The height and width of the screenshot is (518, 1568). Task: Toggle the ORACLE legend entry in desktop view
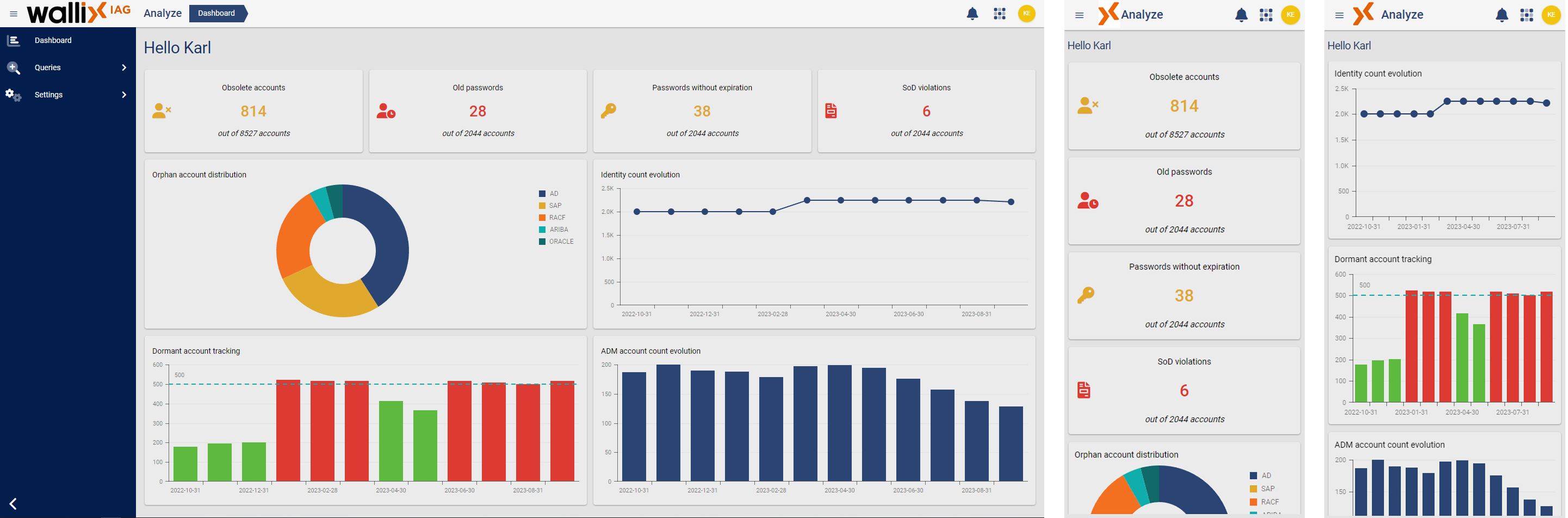click(556, 242)
